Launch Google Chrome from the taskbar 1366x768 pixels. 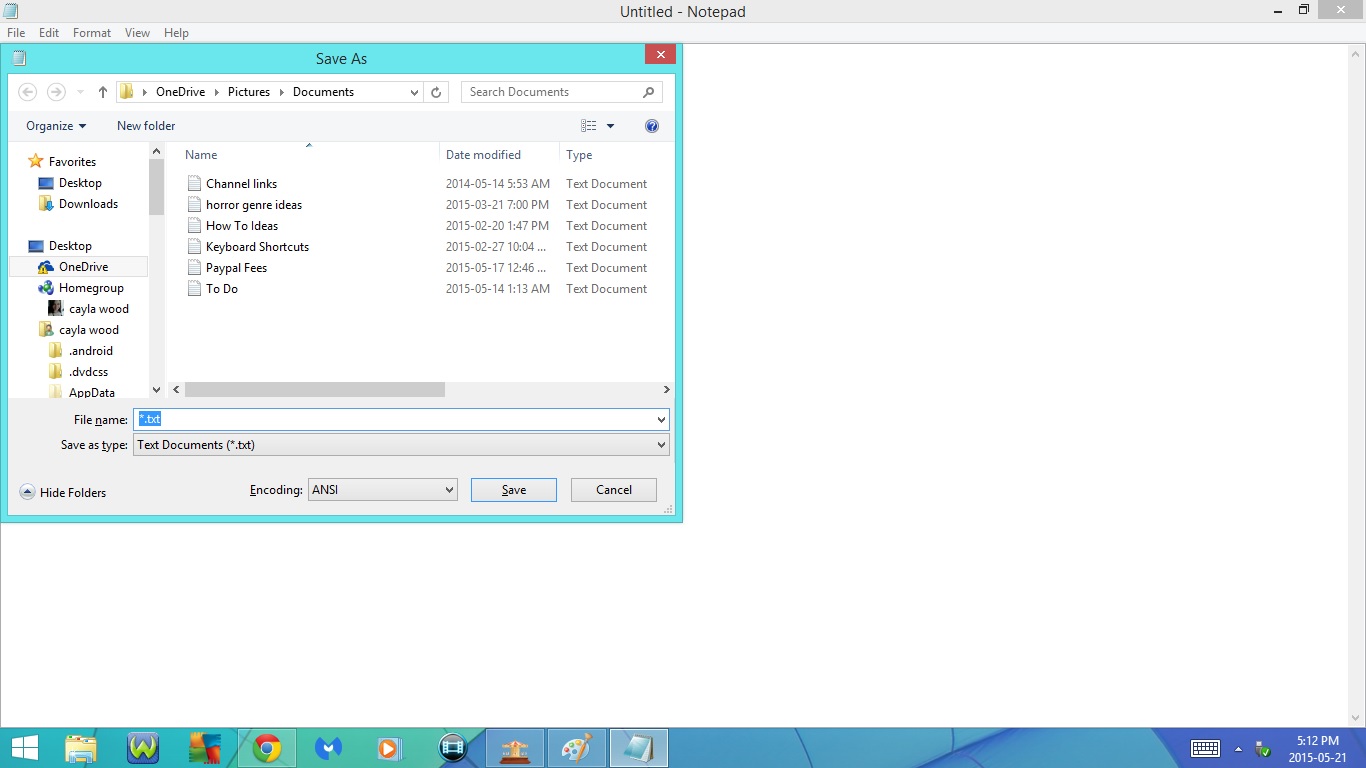click(267, 747)
